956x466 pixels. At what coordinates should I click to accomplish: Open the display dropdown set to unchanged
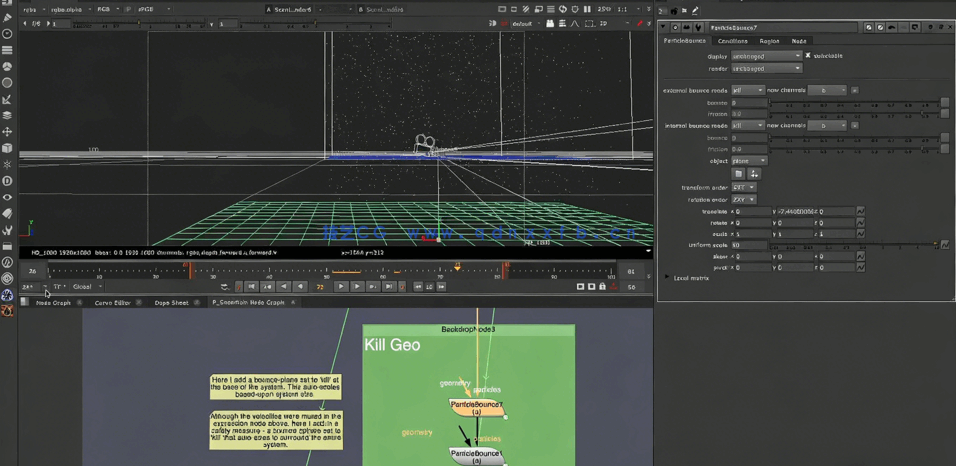[766, 56]
